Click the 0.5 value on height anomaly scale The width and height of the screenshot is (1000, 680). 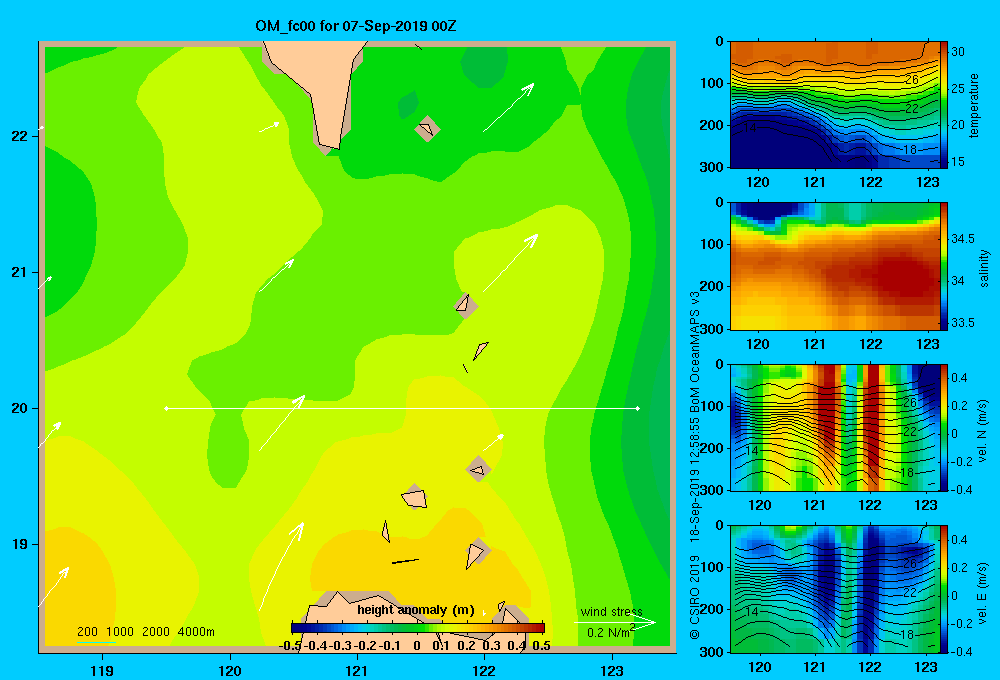pyautogui.click(x=541, y=646)
